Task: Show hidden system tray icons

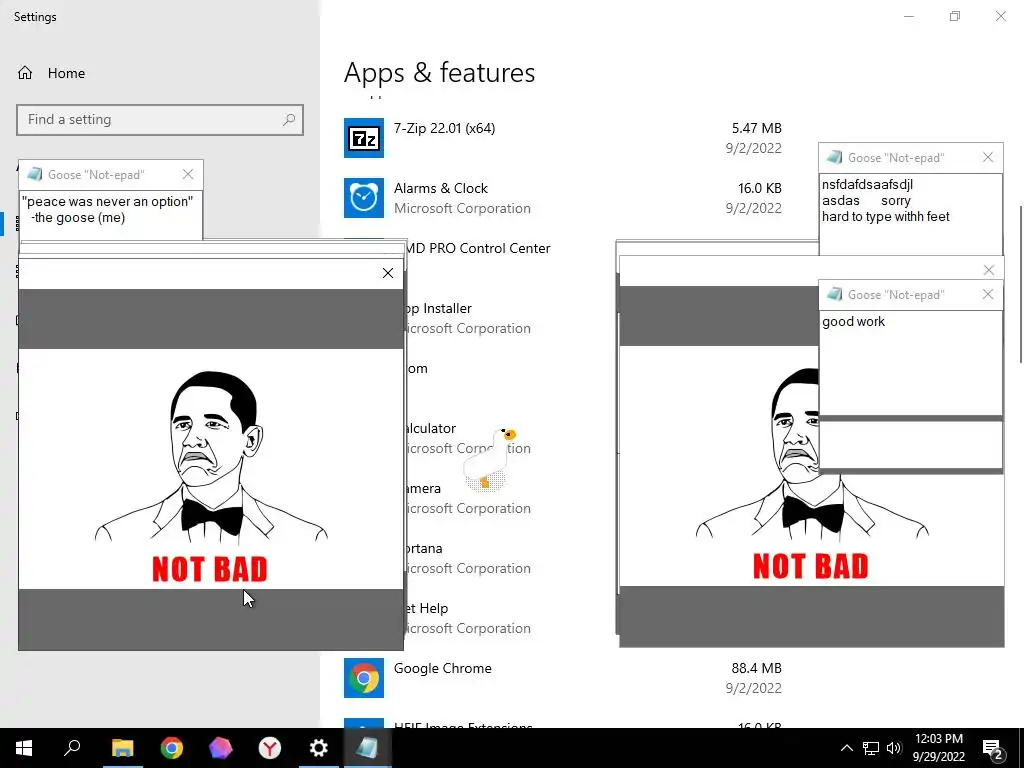Action: tap(846, 748)
